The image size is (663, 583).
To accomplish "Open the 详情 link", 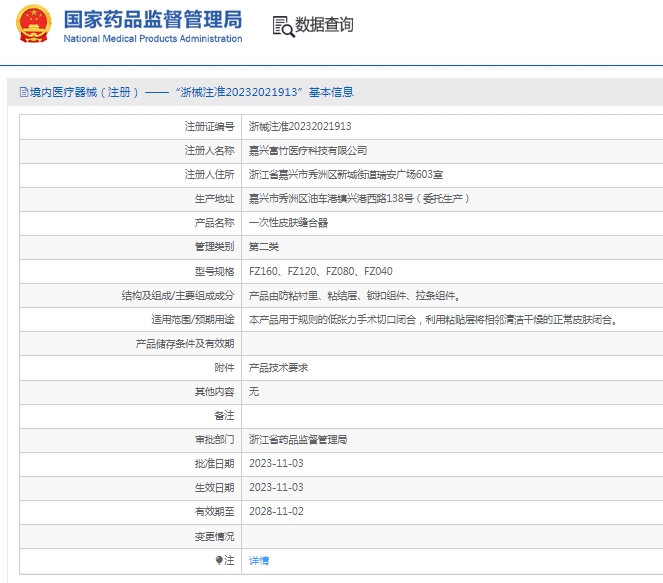I will [259, 561].
